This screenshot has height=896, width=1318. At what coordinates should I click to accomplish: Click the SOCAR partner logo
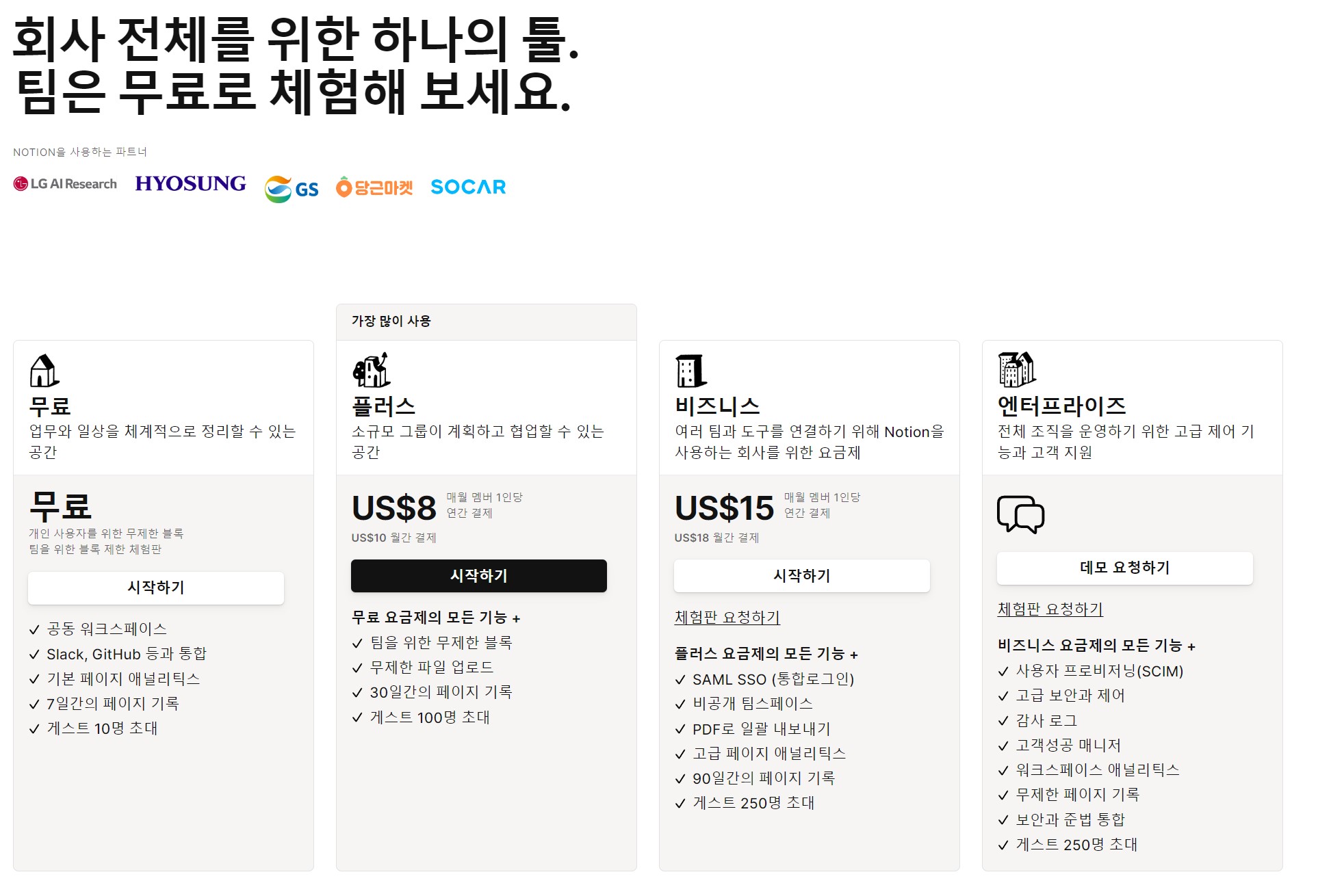(468, 187)
